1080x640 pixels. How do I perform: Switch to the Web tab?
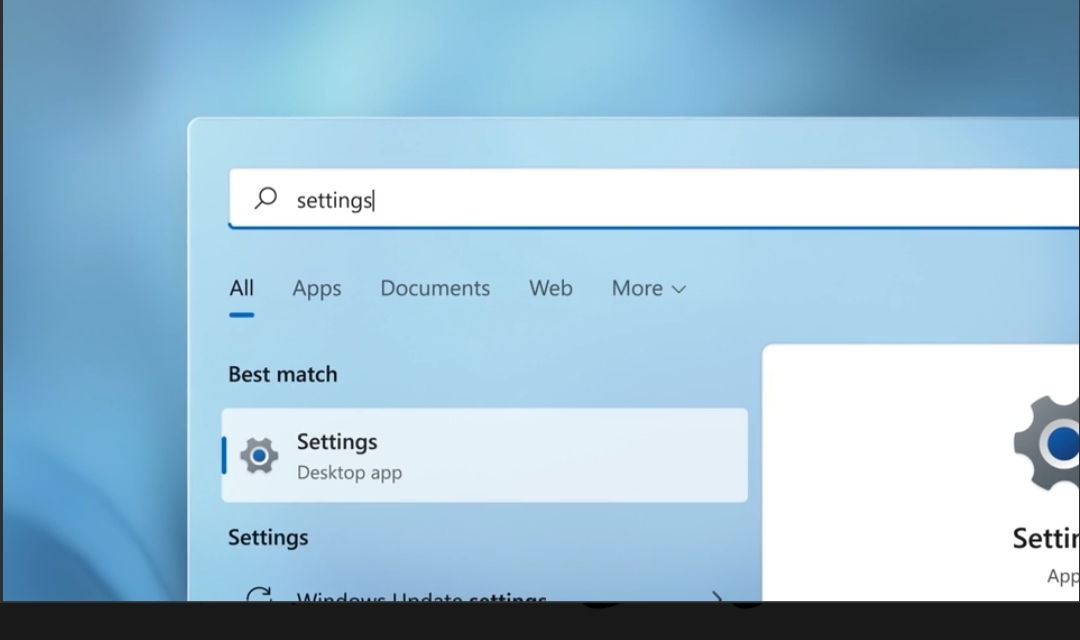pyautogui.click(x=551, y=288)
